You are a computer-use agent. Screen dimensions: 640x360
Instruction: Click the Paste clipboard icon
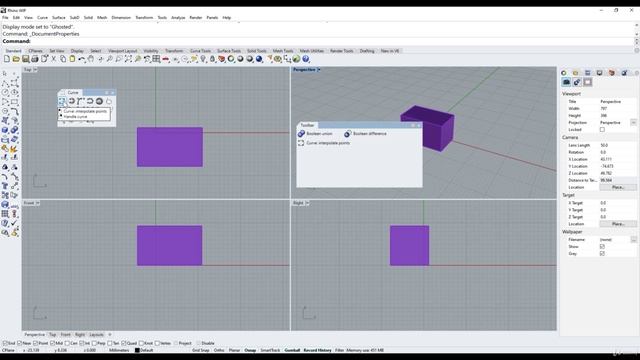[x=72, y=59]
